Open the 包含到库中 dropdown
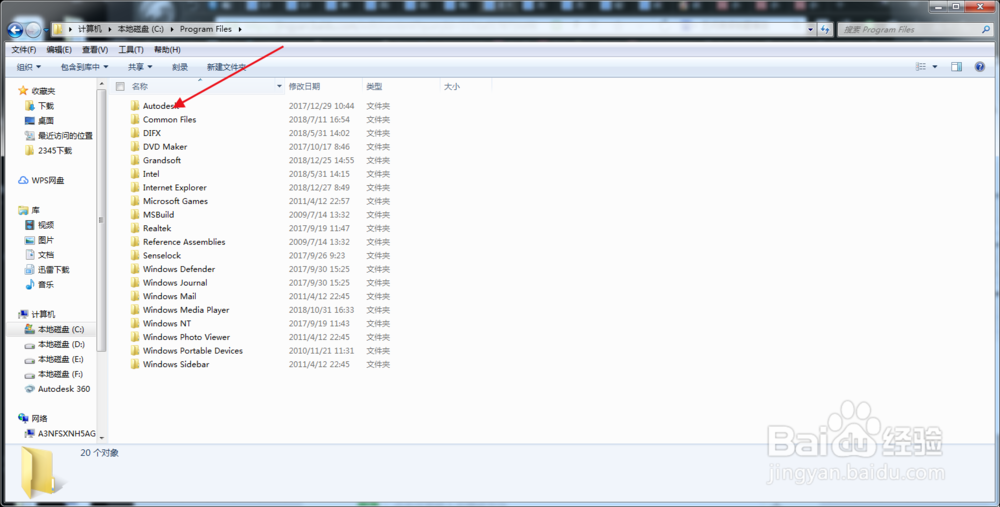Viewport: 1000px width, 507px height. pyautogui.click(x=84, y=67)
